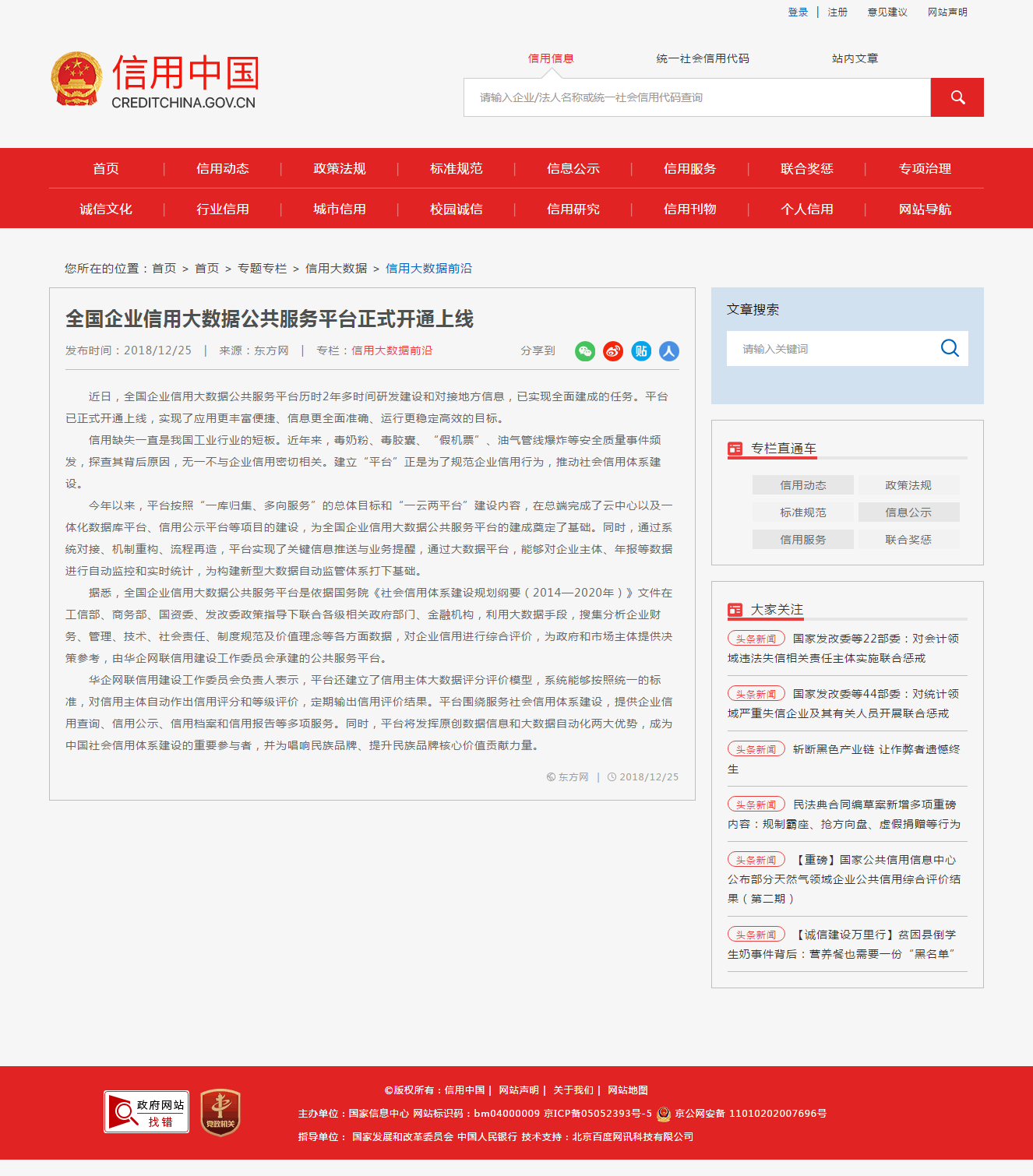This screenshot has width=1033, height=1176.
Task: Open 联合奖惩 in 专栏直通车
Action: [x=908, y=540]
